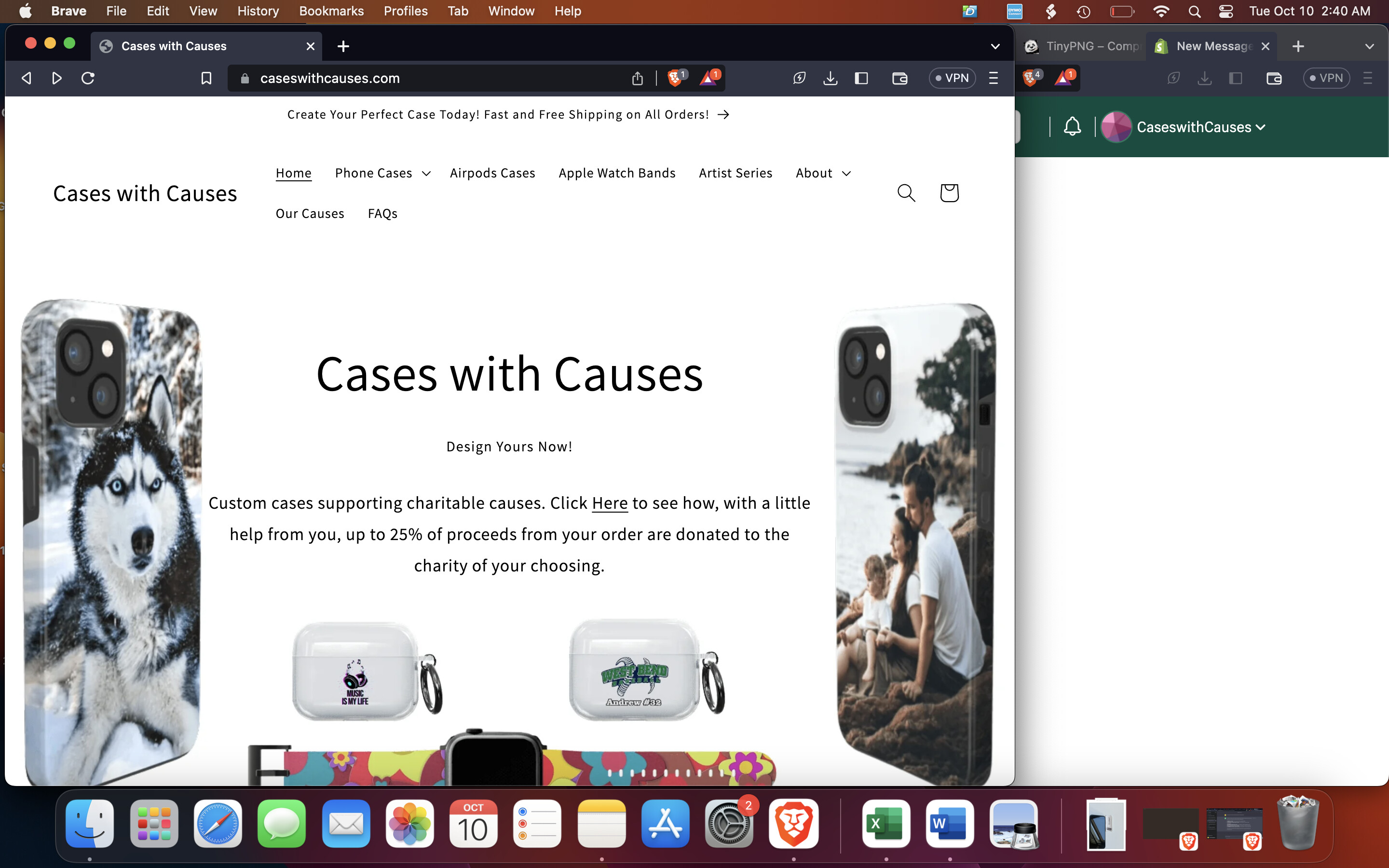Image resolution: width=1389 pixels, height=868 pixels.
Task: Open the Brave Wallet icon
Action: pos(899,78)
